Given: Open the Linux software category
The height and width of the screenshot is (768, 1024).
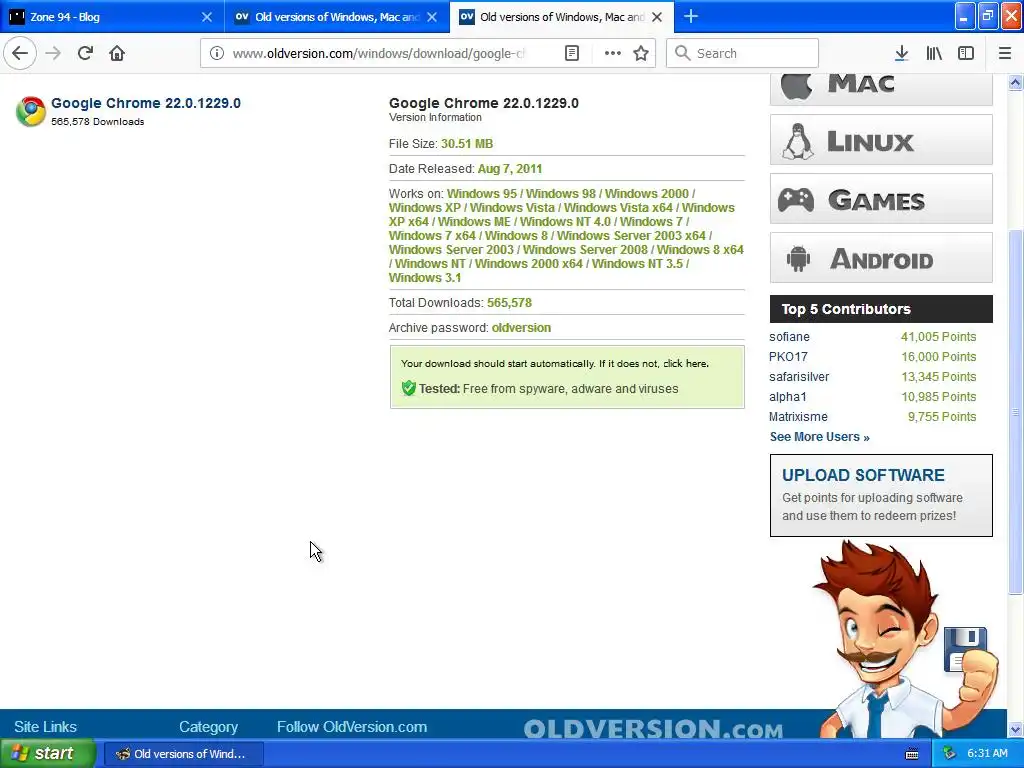Looking at the screenshot, I should (x=881, y=140).
